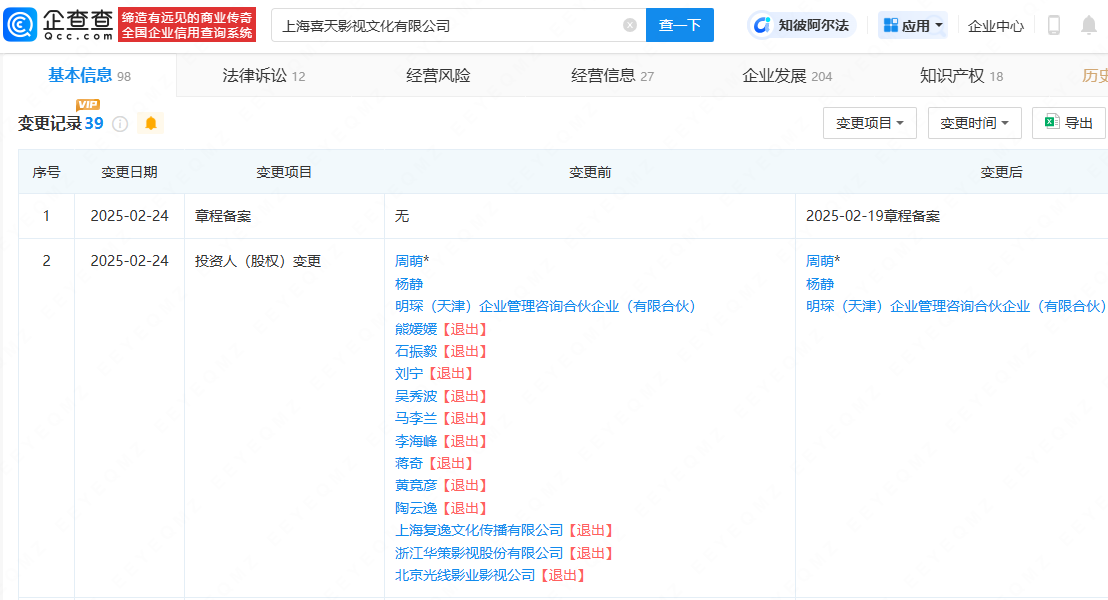
Task: Click the 查一下 search button
Action: point(680,25)
